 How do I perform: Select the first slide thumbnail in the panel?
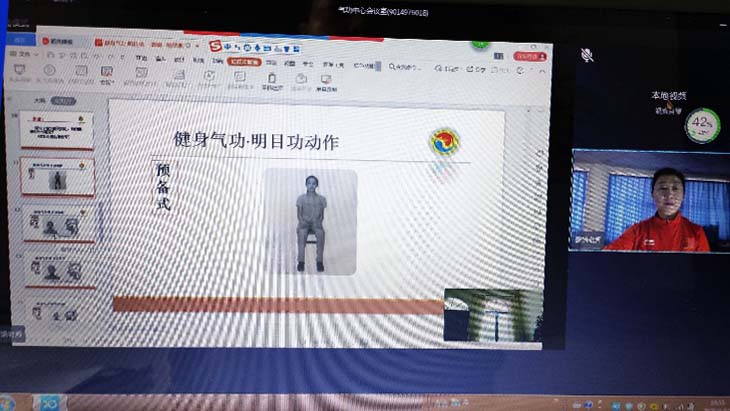[x=58, y=129]
